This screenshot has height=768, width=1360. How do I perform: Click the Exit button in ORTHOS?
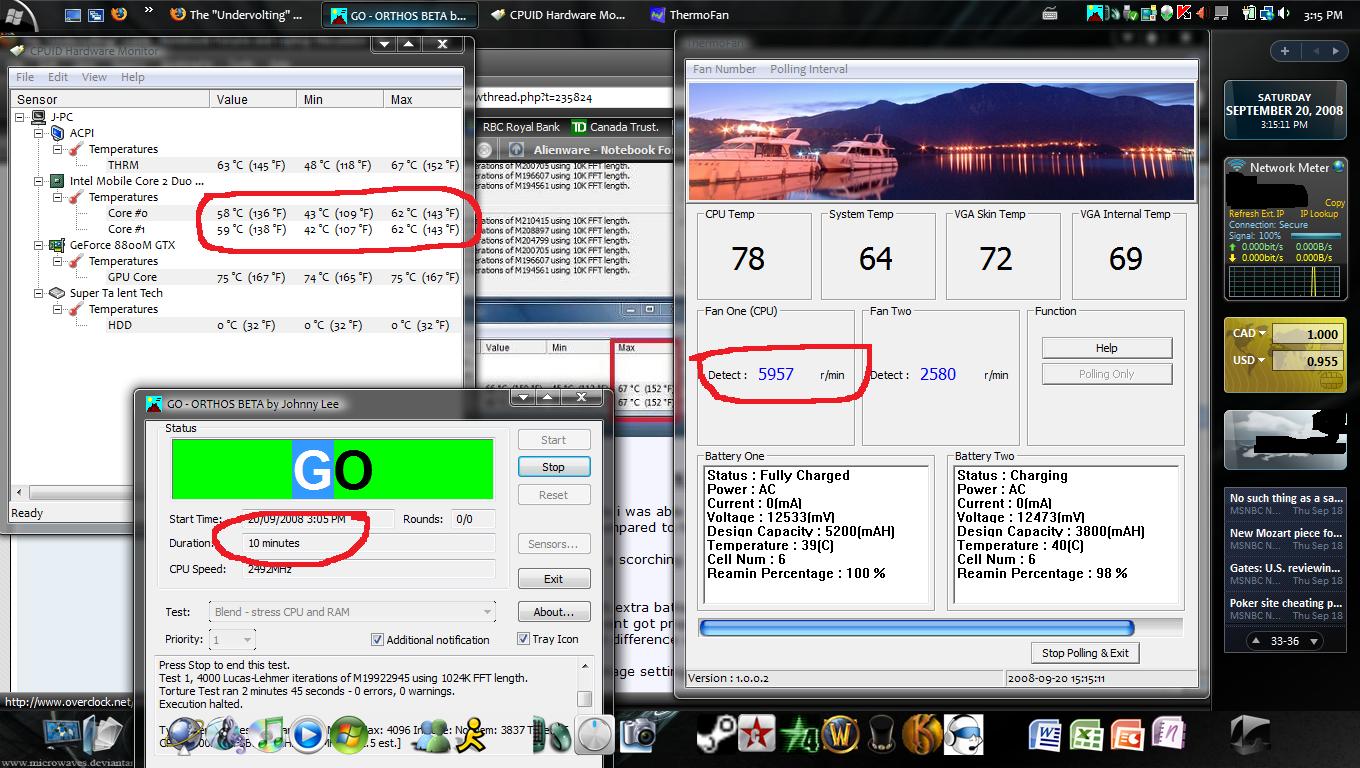553,579
